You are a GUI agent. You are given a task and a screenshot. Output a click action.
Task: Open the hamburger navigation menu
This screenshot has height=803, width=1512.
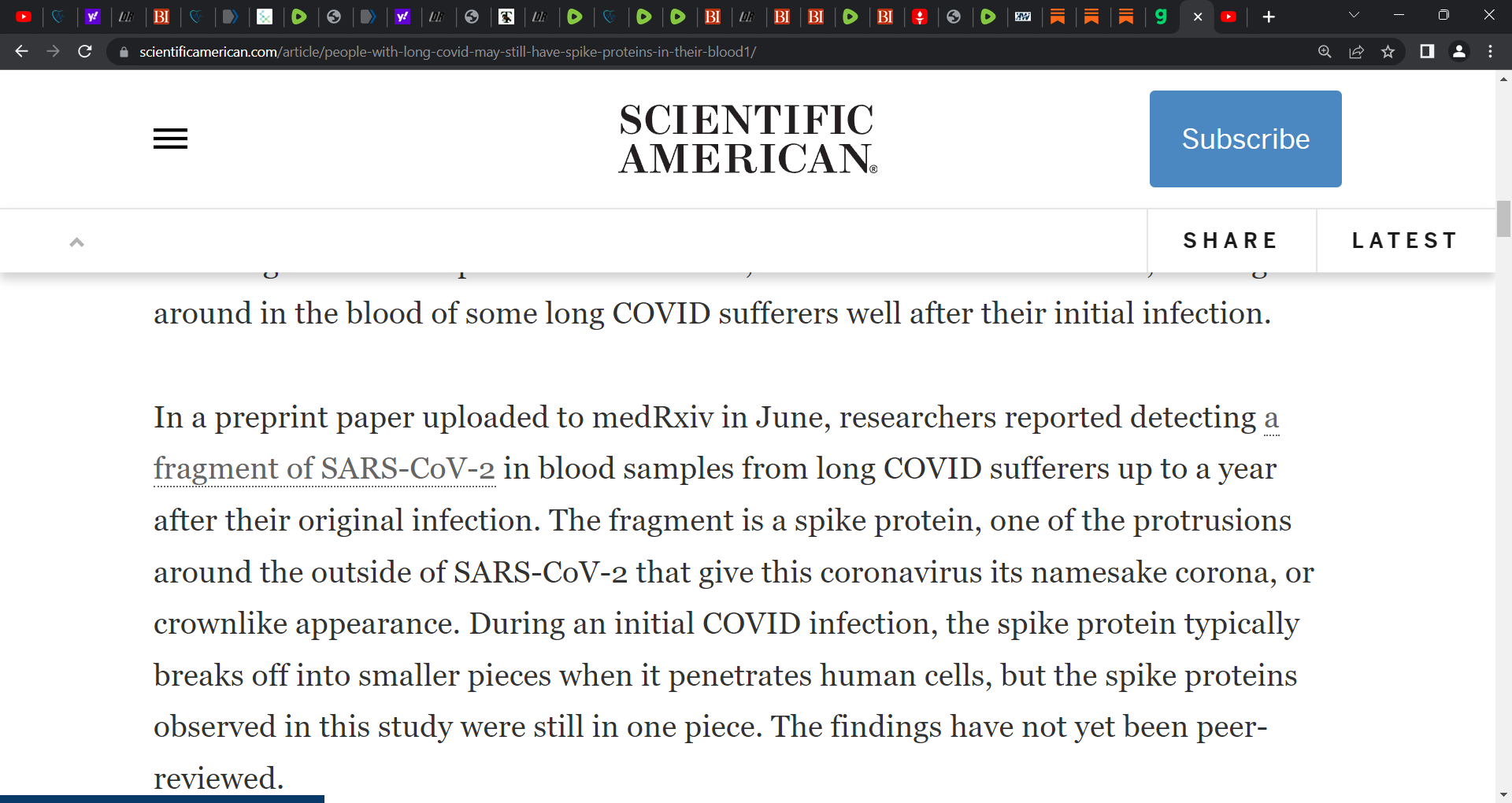coord(170,139)
